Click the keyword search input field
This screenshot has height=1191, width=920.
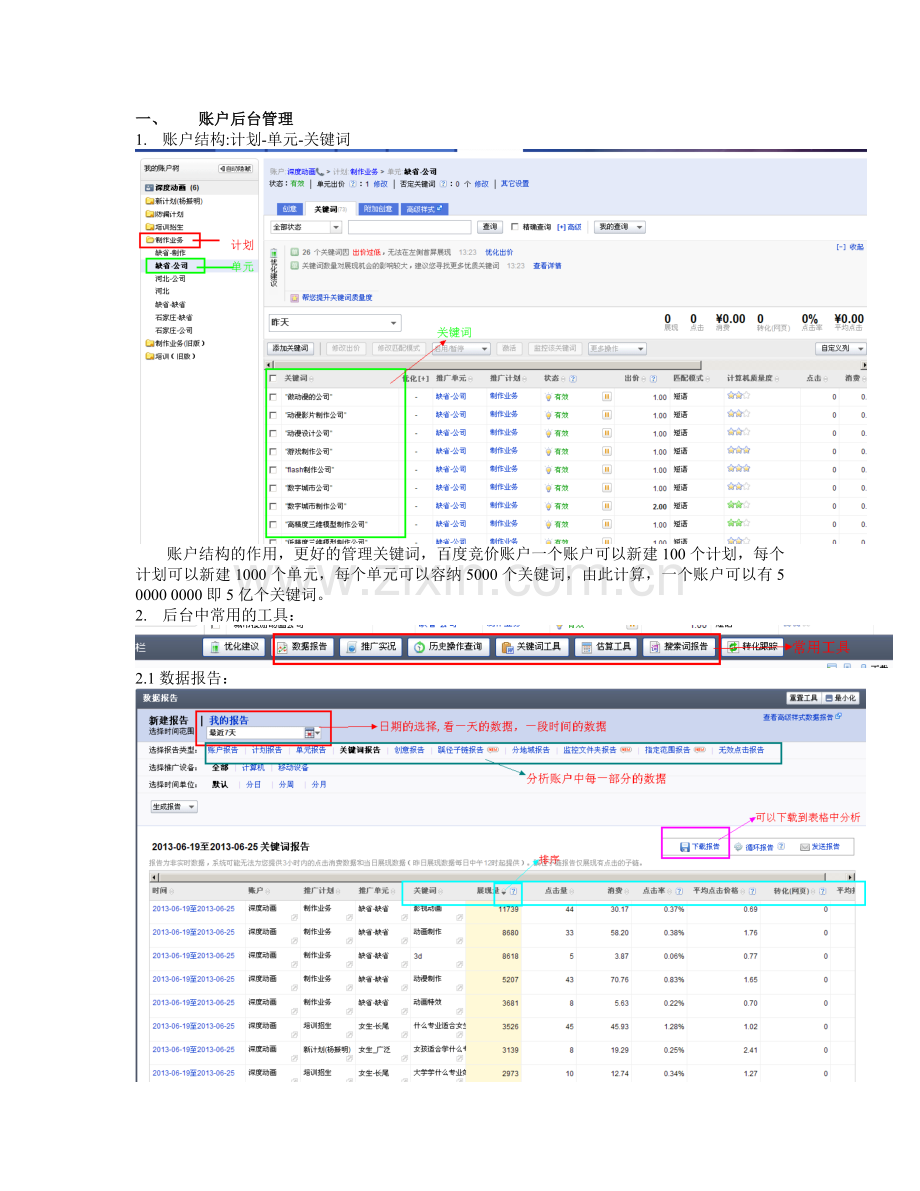pos(410,227)
